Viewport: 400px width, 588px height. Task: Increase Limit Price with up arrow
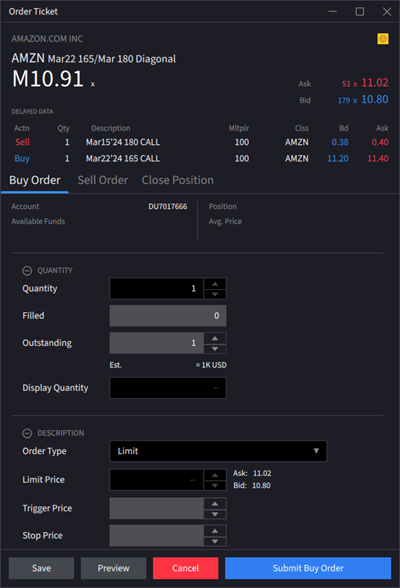point(215,475)
